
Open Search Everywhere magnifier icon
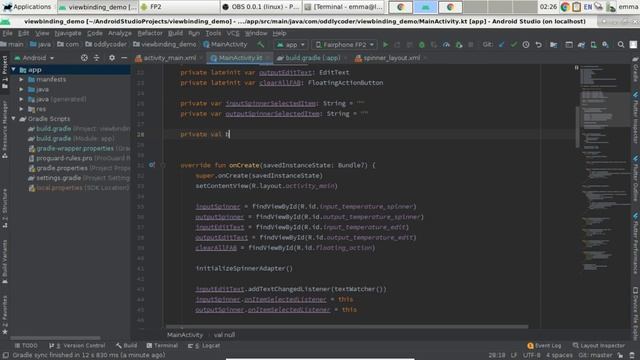tap(621, 44)
